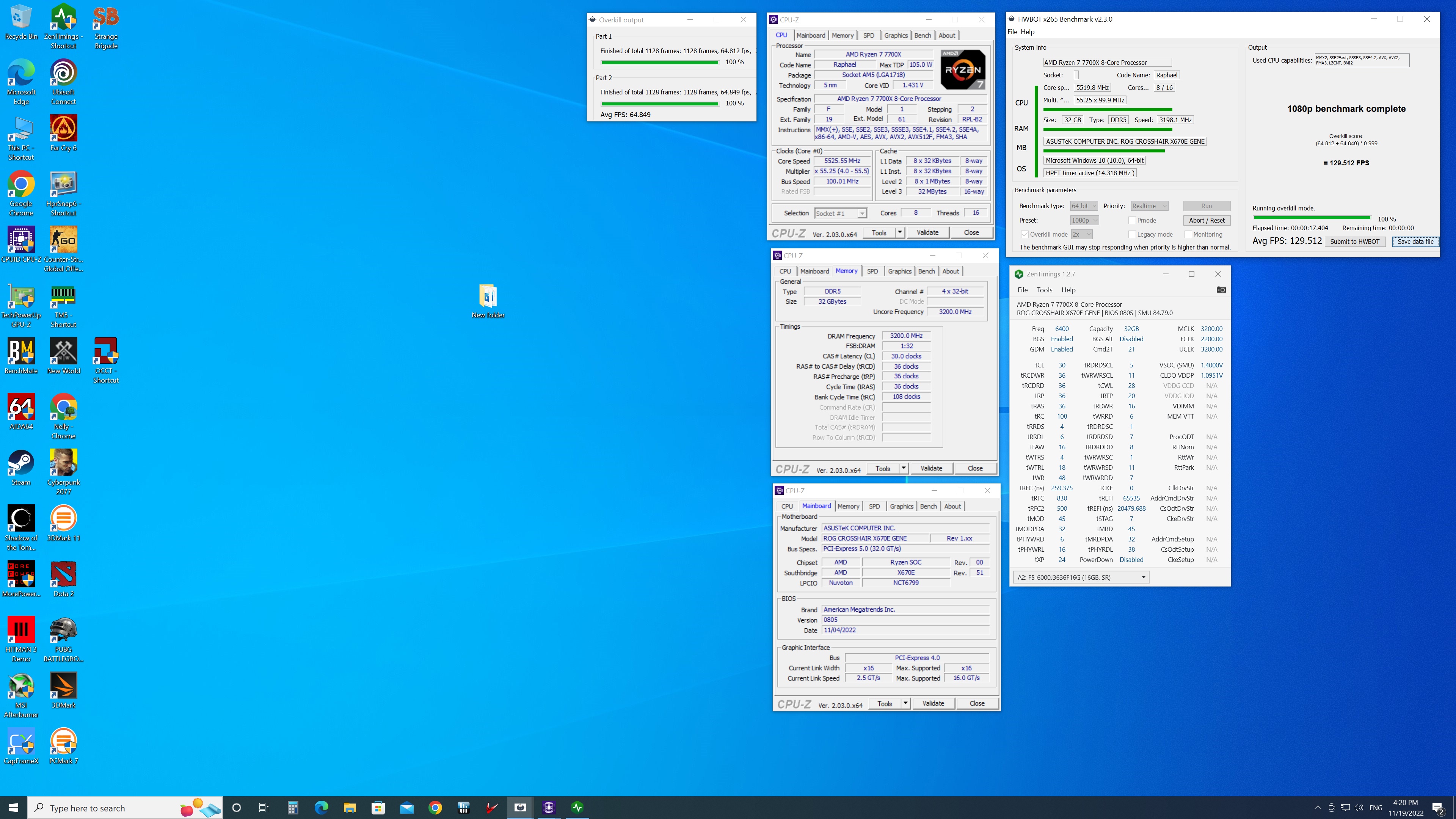1456x819 pixels.
Task: Click DRAM Frequency value field
Action: [x=906, y=336]
